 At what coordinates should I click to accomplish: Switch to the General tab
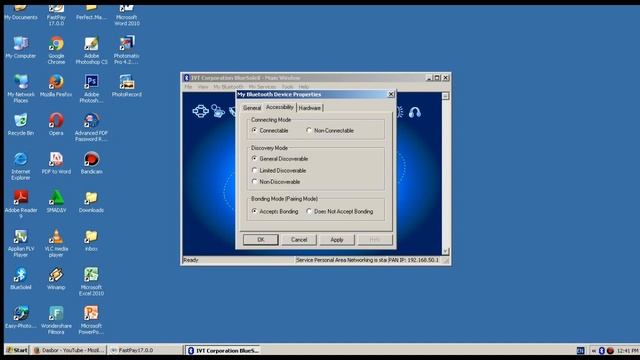251,108
